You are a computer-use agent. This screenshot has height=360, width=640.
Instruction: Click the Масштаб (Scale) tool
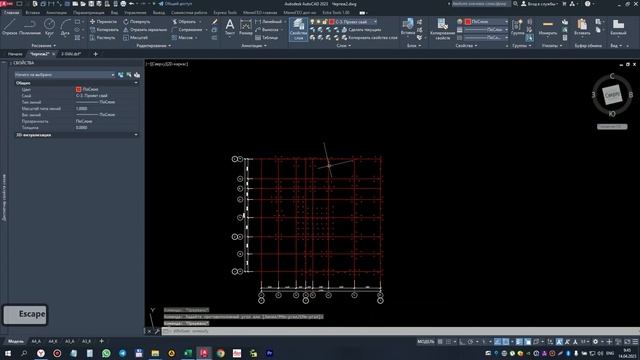point(136,38)
